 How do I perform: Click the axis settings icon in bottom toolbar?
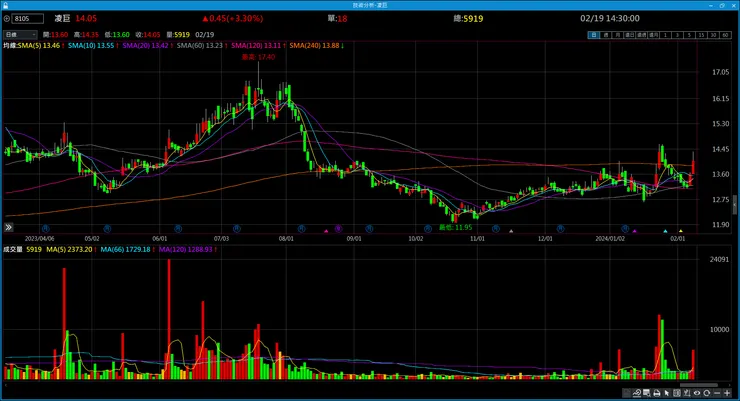pyautogui.click(x=687, y=393)
